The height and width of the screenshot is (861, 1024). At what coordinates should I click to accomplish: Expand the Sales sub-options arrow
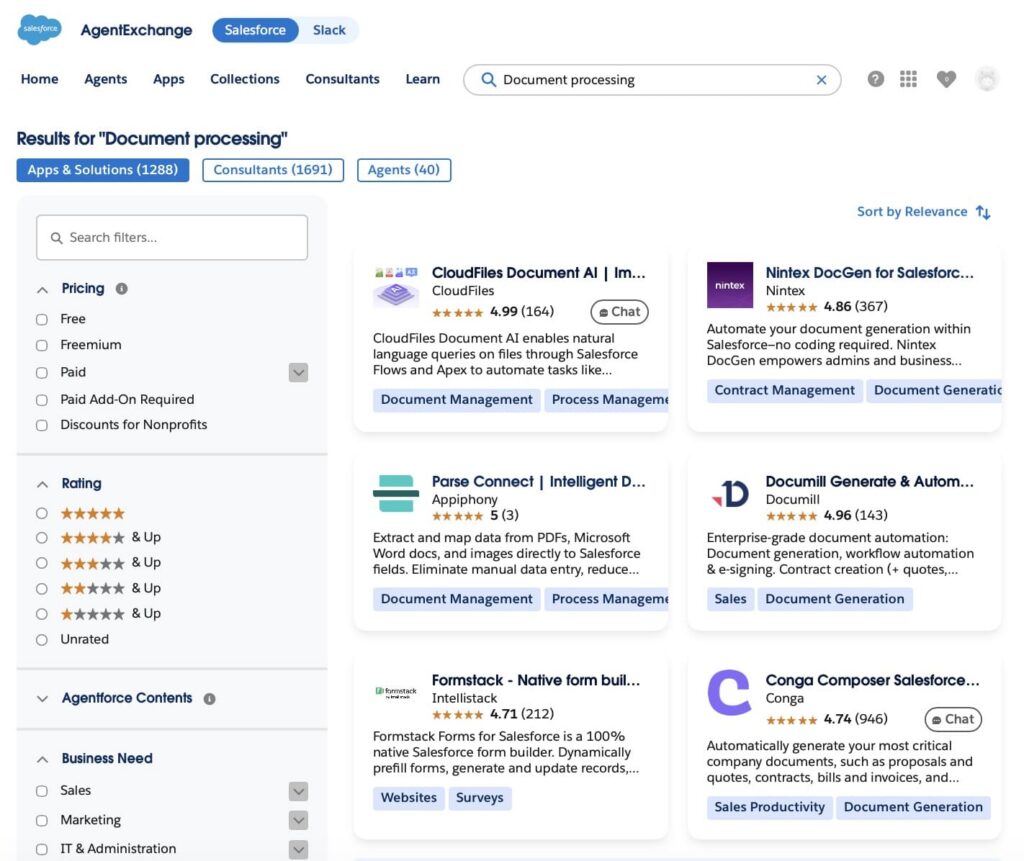click(x=298, y=791)
